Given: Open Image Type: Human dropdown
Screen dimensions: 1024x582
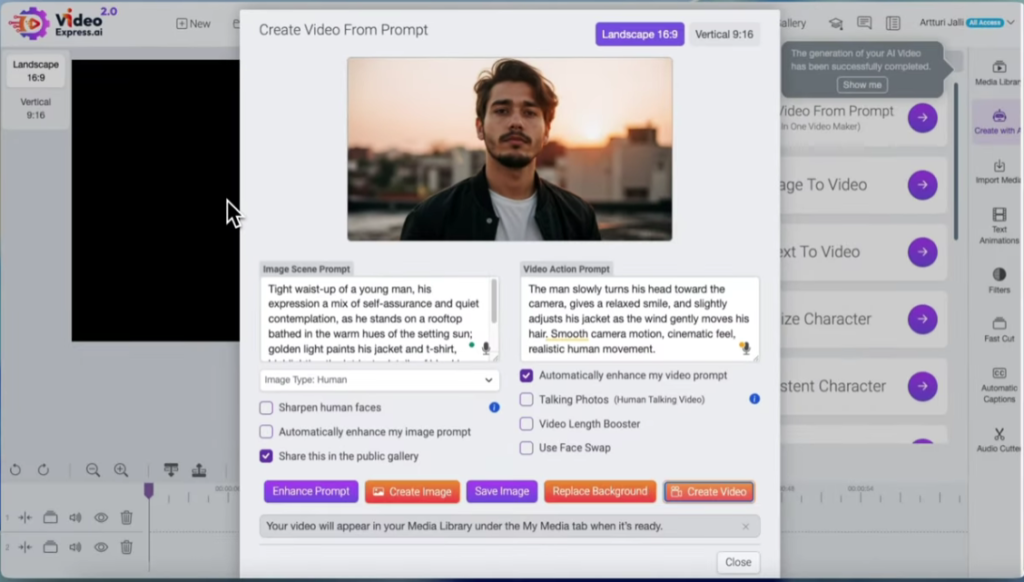Looking at the screenshot, I should (x=379, y=380).
